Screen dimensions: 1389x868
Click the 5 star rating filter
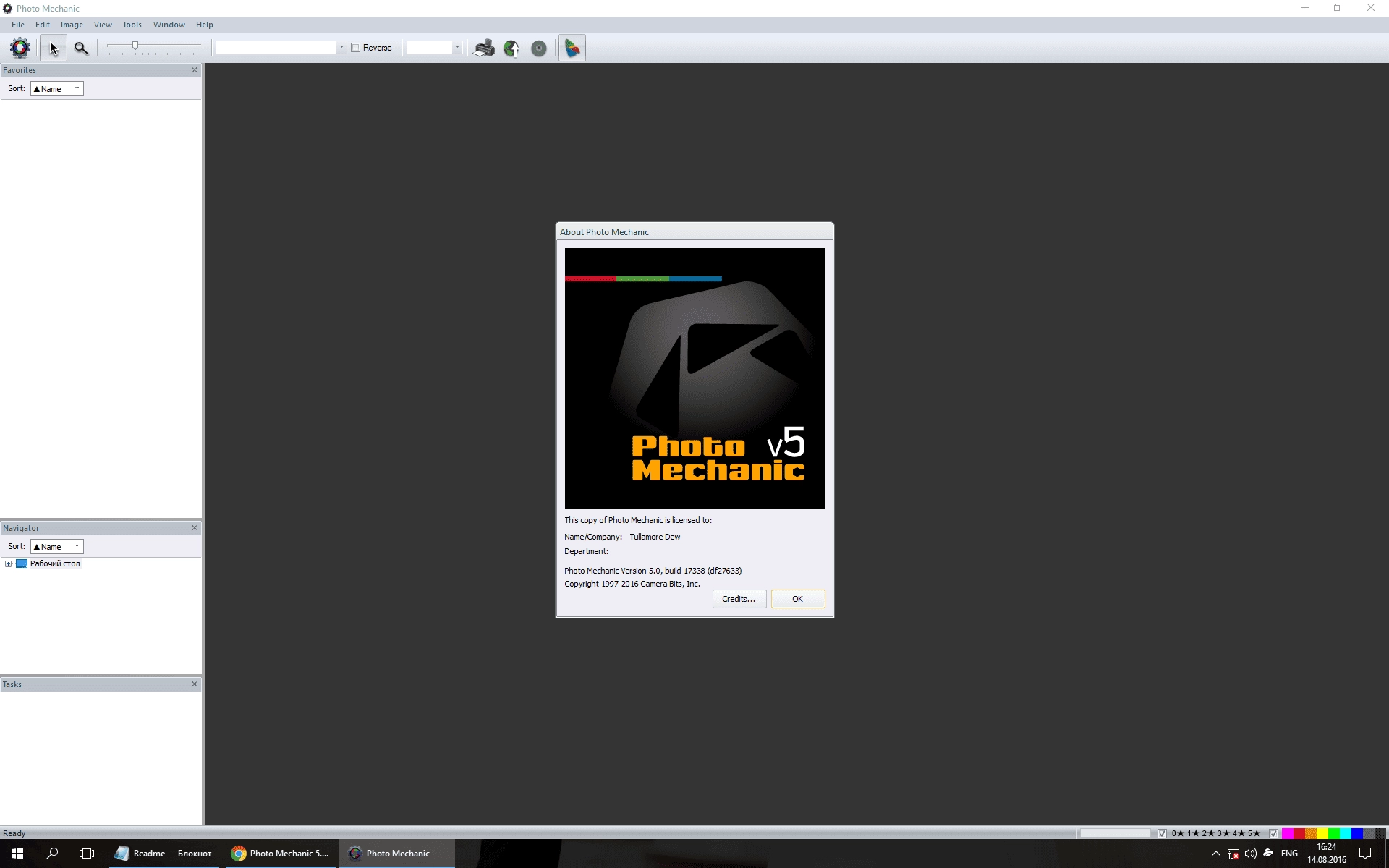1254,833
